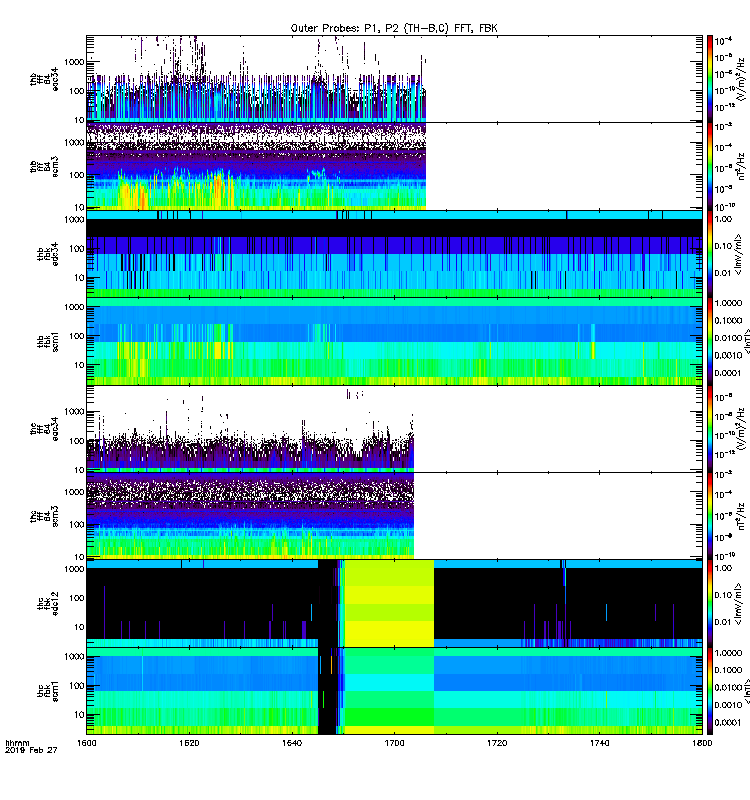Click the "100" y-axis tick of thb fff scm3 panel

[x=77, y=175]
